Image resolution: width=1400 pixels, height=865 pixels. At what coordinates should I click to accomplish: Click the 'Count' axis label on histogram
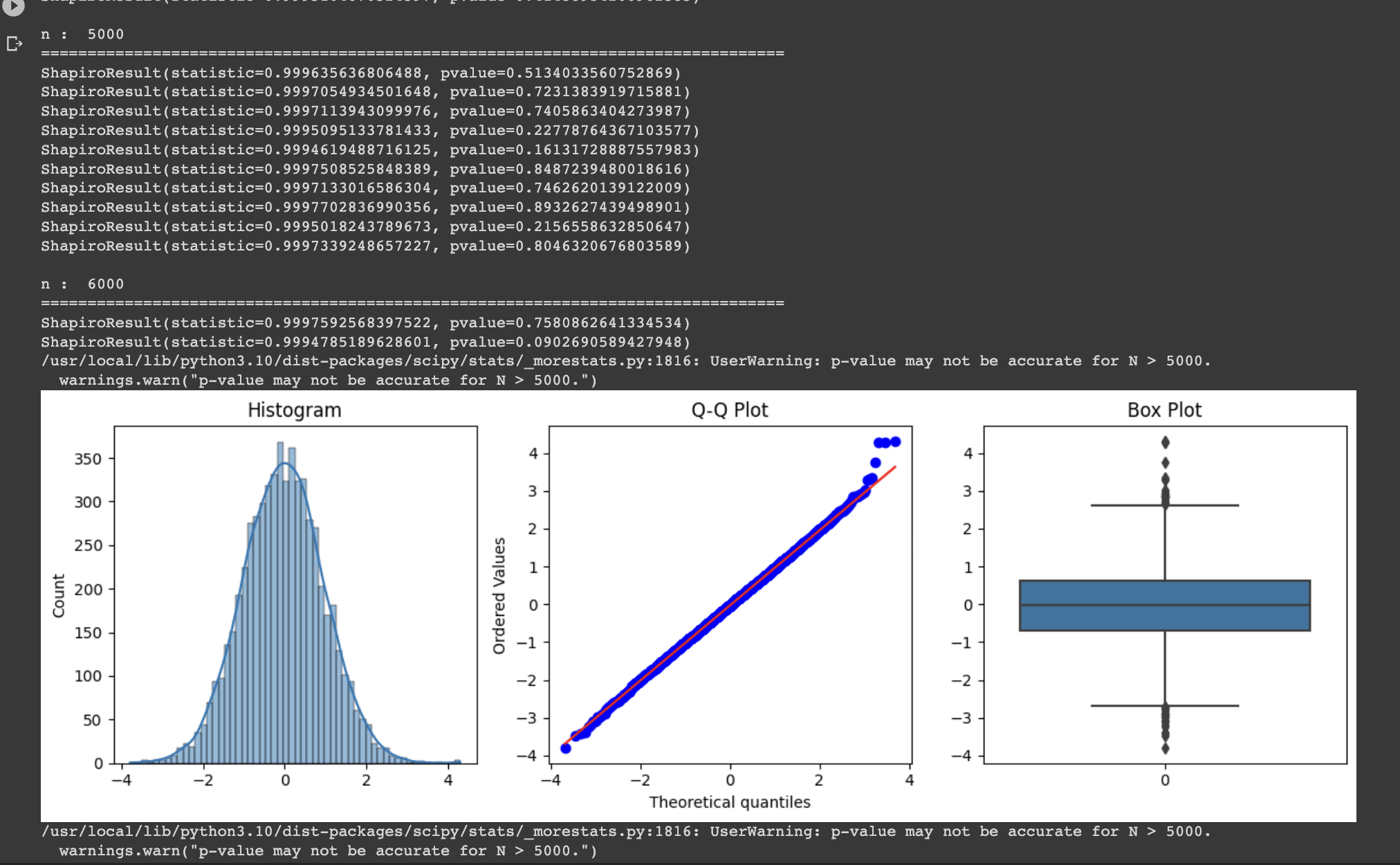[59, 596]
